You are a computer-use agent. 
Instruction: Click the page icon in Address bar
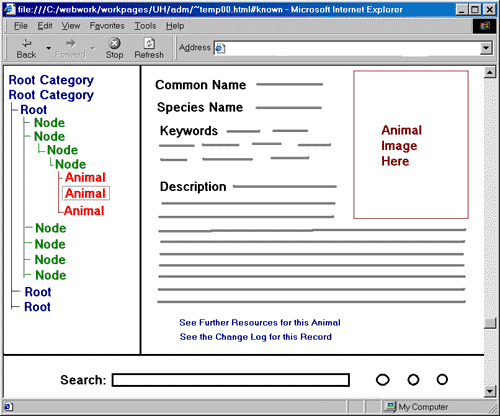click(220, 49)
